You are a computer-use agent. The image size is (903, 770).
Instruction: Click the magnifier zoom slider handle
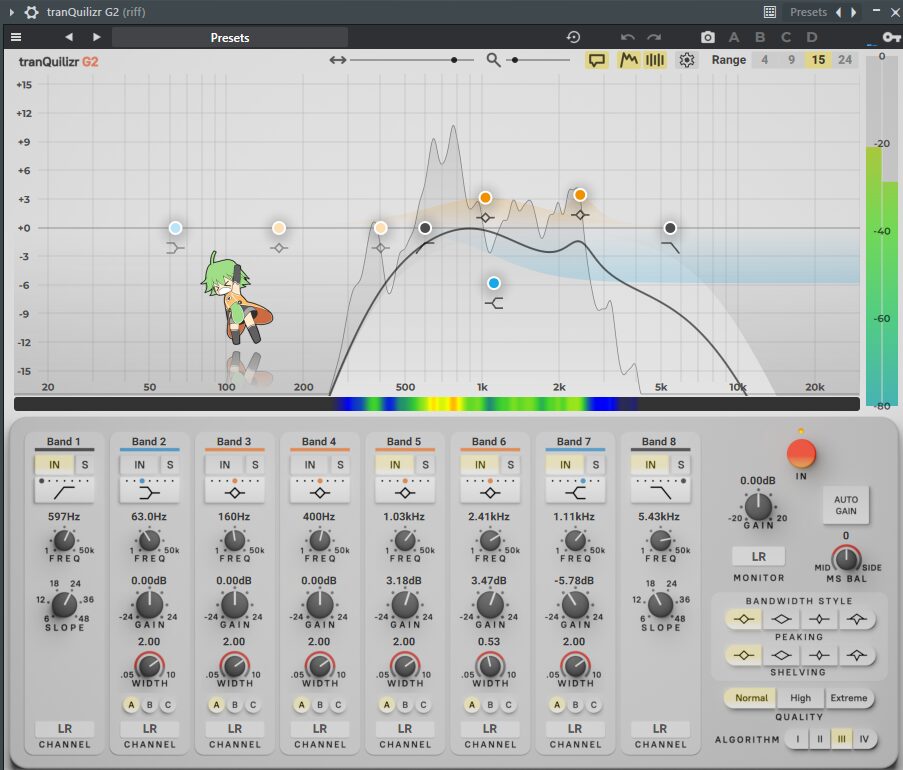pyautogui.click(x=515, y=60)
